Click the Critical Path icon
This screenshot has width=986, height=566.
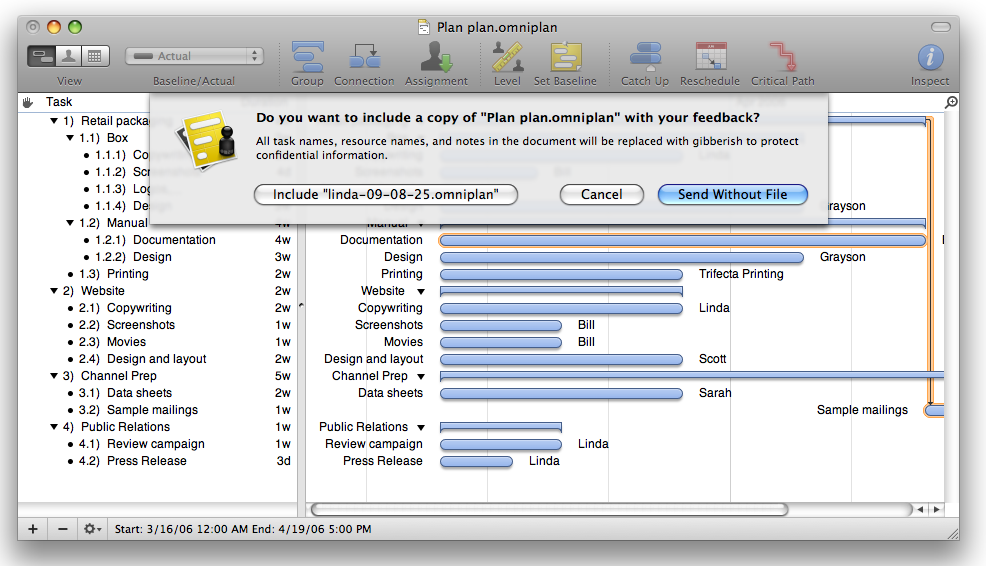point(783,57)
